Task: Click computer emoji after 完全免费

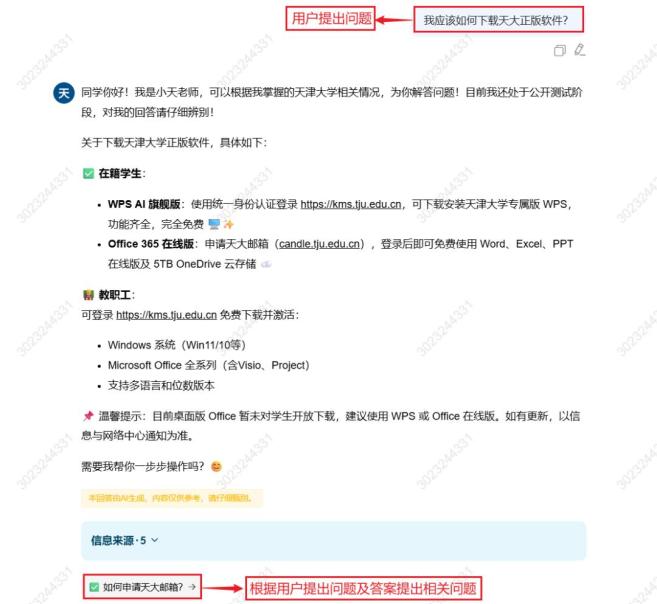Action: click(x=214, y=224)
